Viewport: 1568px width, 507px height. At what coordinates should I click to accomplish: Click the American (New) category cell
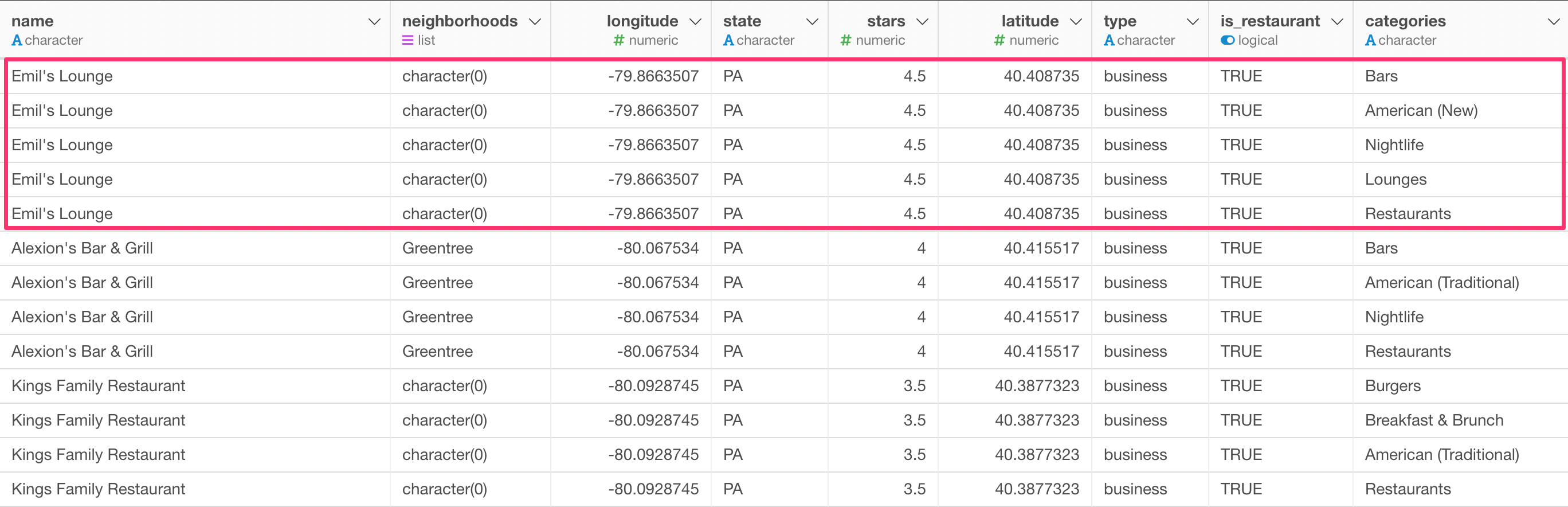tap(1421, 110)
